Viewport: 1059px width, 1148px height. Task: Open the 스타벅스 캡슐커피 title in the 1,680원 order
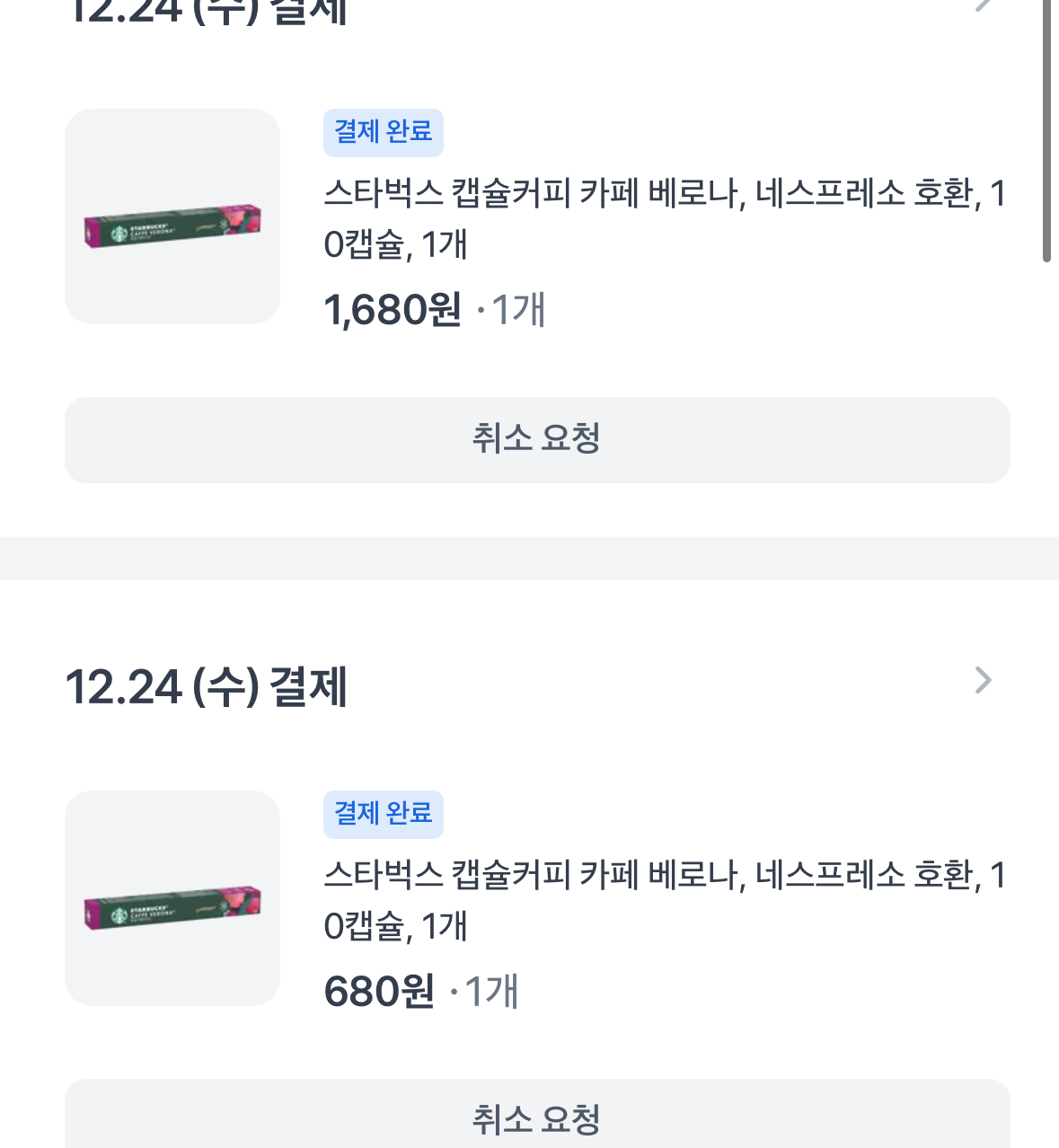tap(665, 218)
